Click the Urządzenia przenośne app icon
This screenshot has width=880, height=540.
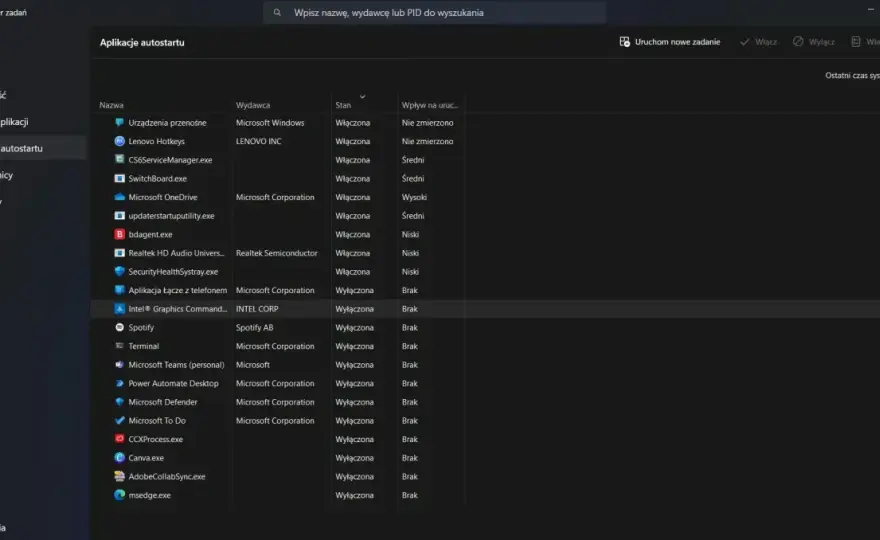click(x=120, y=122)
